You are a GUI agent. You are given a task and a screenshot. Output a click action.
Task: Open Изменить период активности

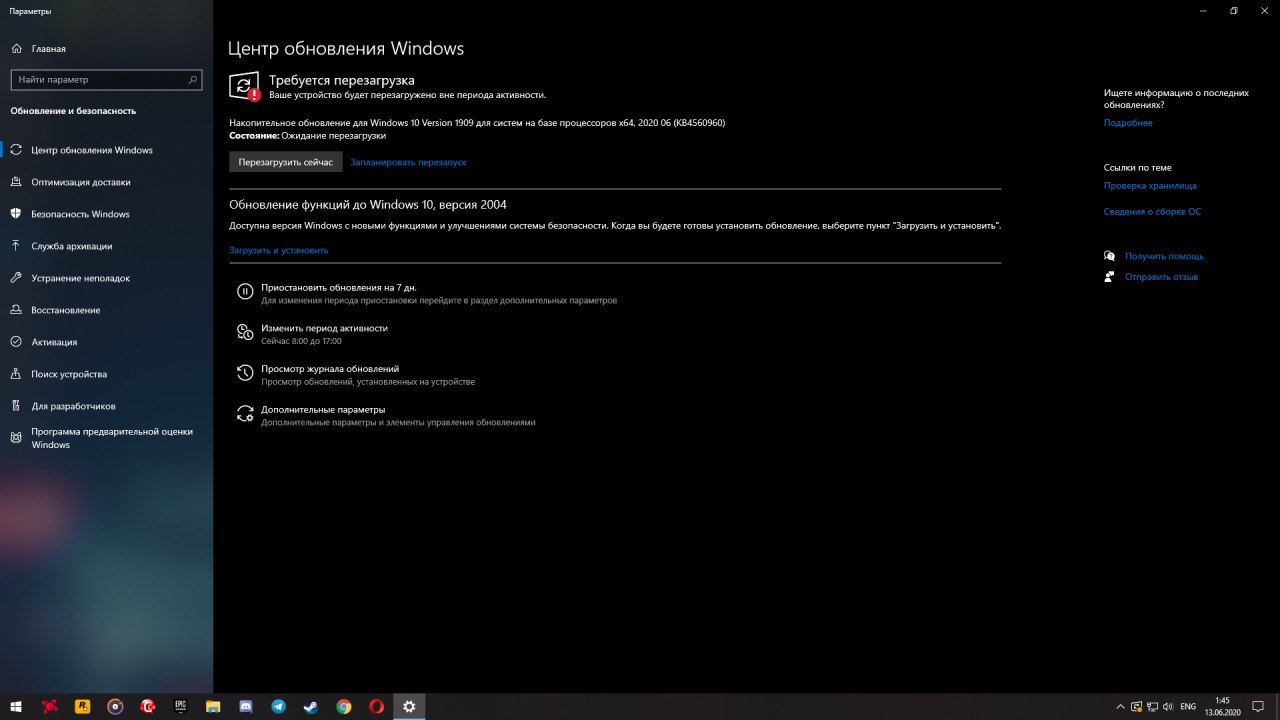point(324,328)
